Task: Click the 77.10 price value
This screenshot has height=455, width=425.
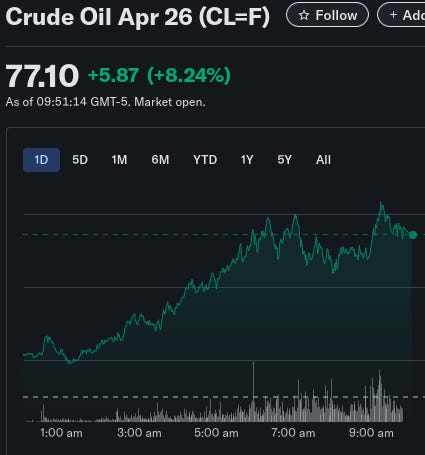Action: pos(42,76)
